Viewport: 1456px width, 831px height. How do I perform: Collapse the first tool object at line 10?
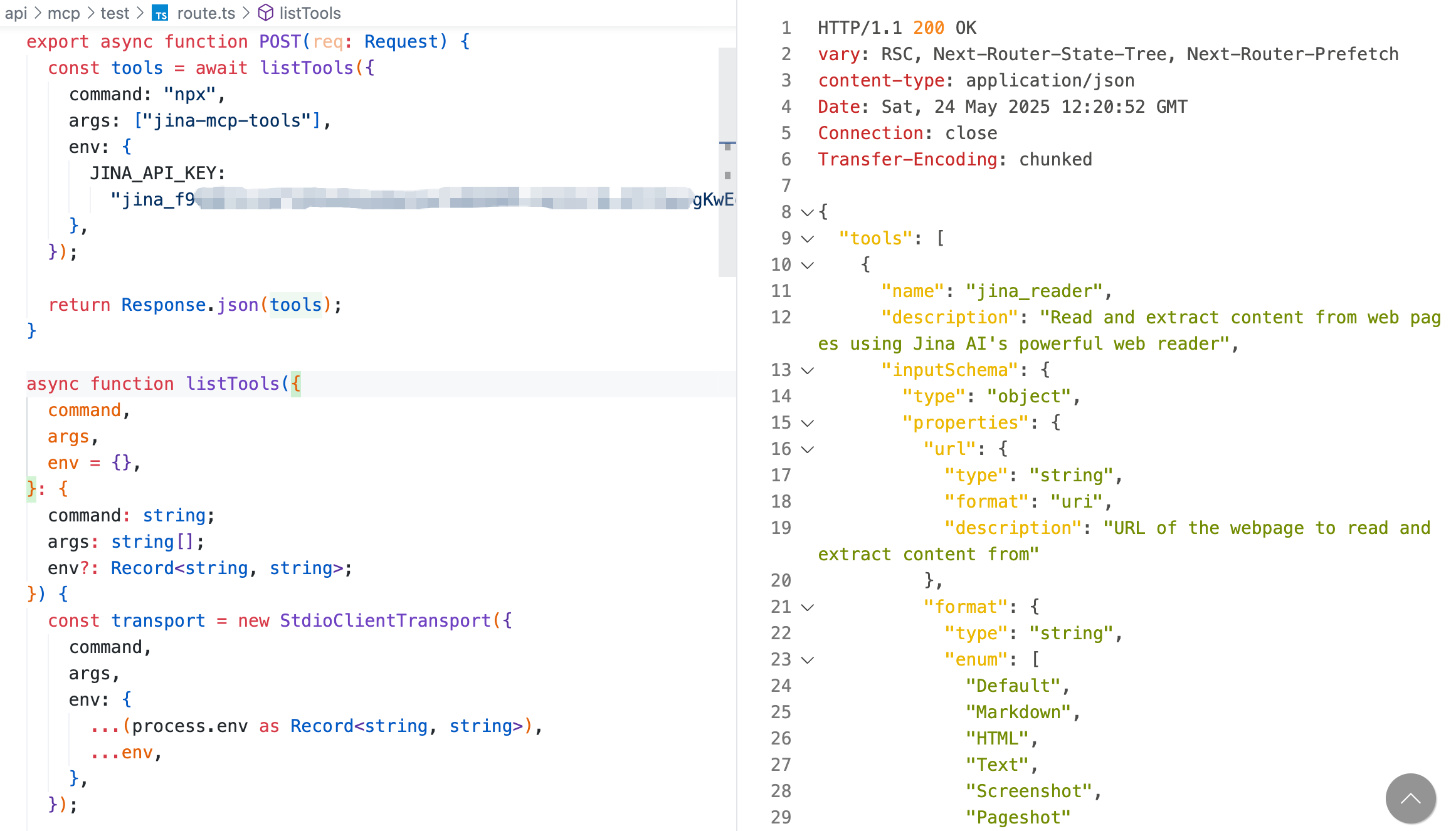click(808, 265)
